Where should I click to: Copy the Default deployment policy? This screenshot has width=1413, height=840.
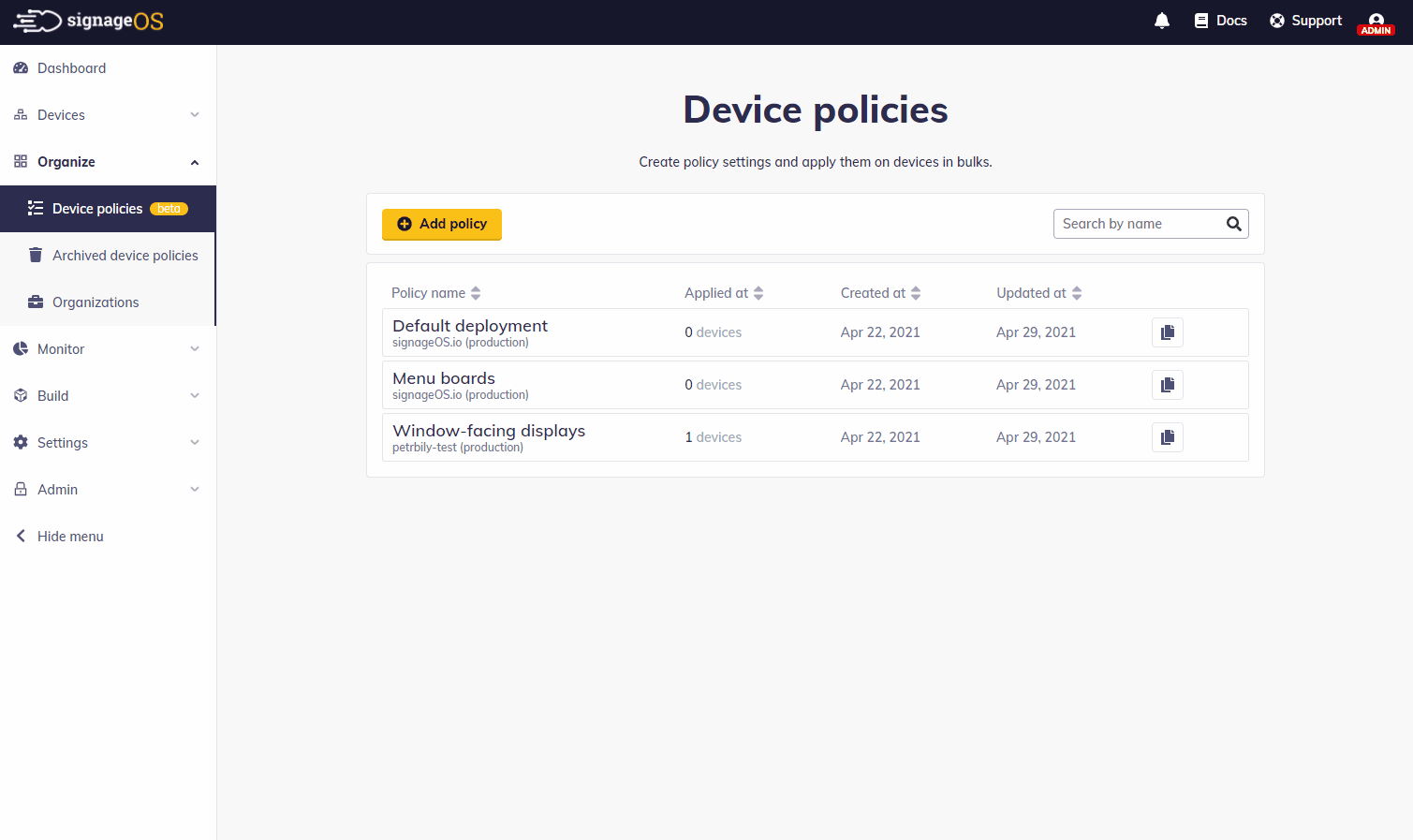click(1167, 332)
